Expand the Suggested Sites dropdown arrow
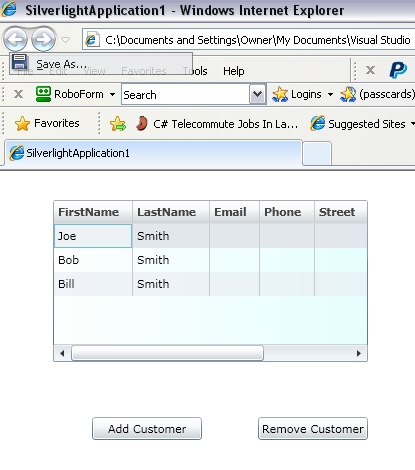This screenshot has width=415, height=470. click(x=413, y=124)
